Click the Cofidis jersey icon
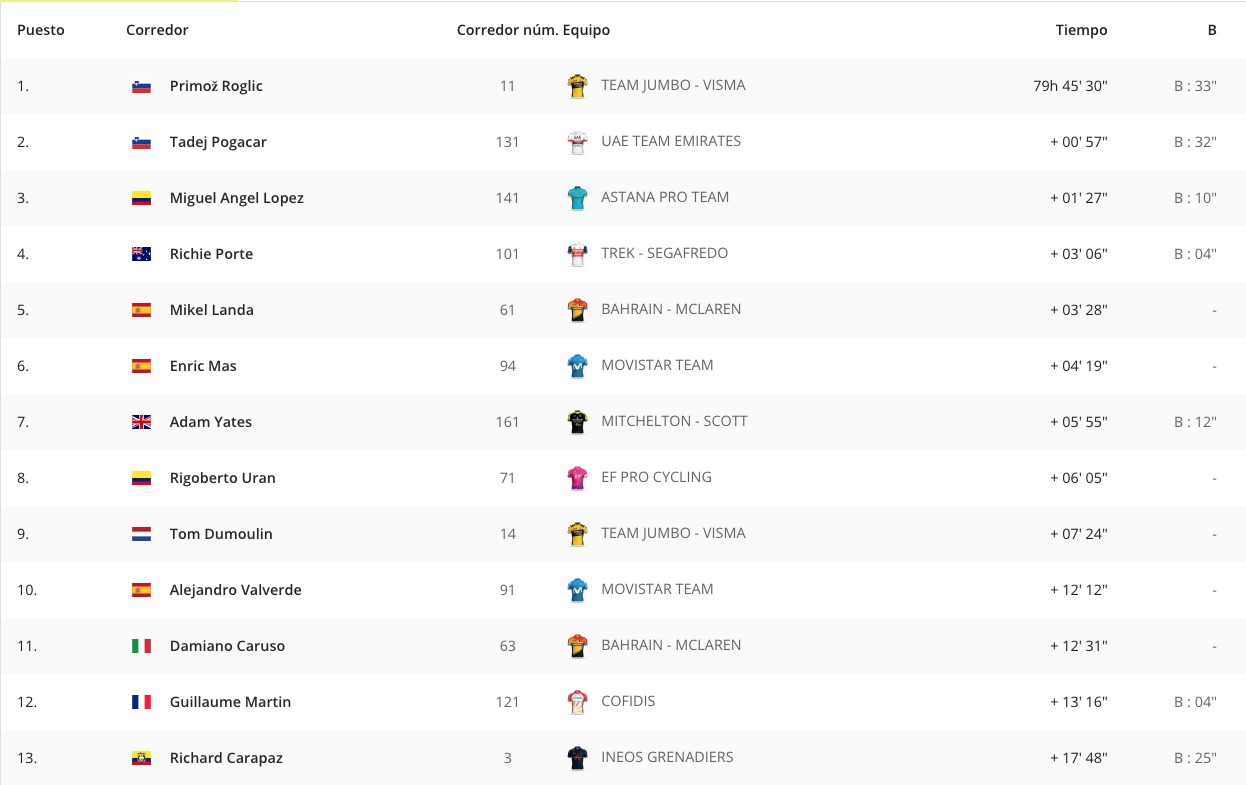Screen dimensions: 1246x785 577,702
